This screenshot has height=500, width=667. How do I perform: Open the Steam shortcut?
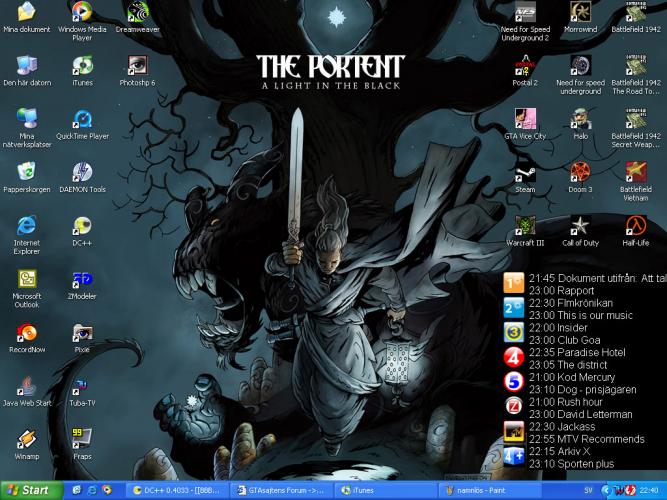pyautogui.click(x=525, y=172)
